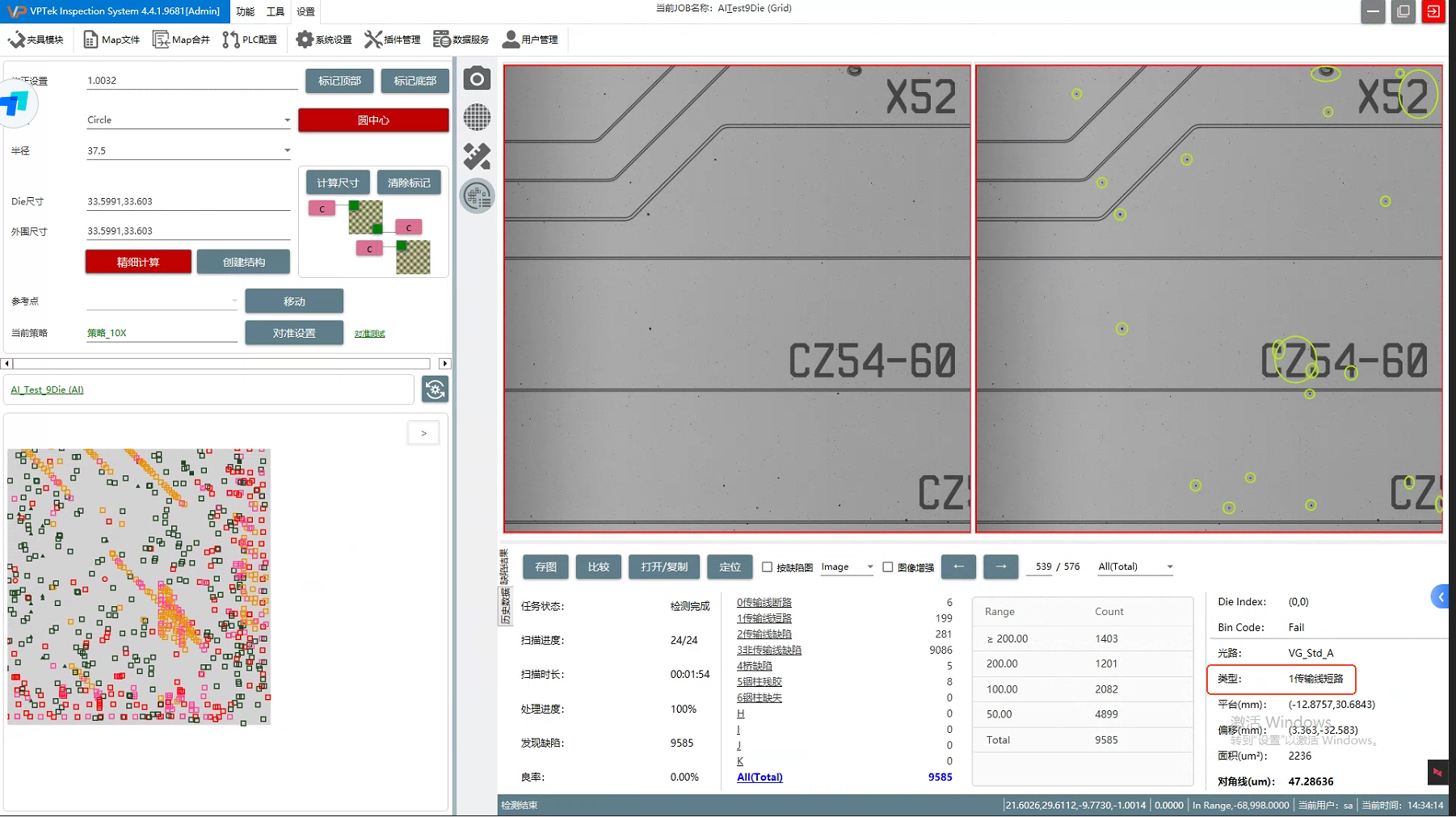Open 插件管理 plugin management
1456x817 pixels.
click(393, 40)
